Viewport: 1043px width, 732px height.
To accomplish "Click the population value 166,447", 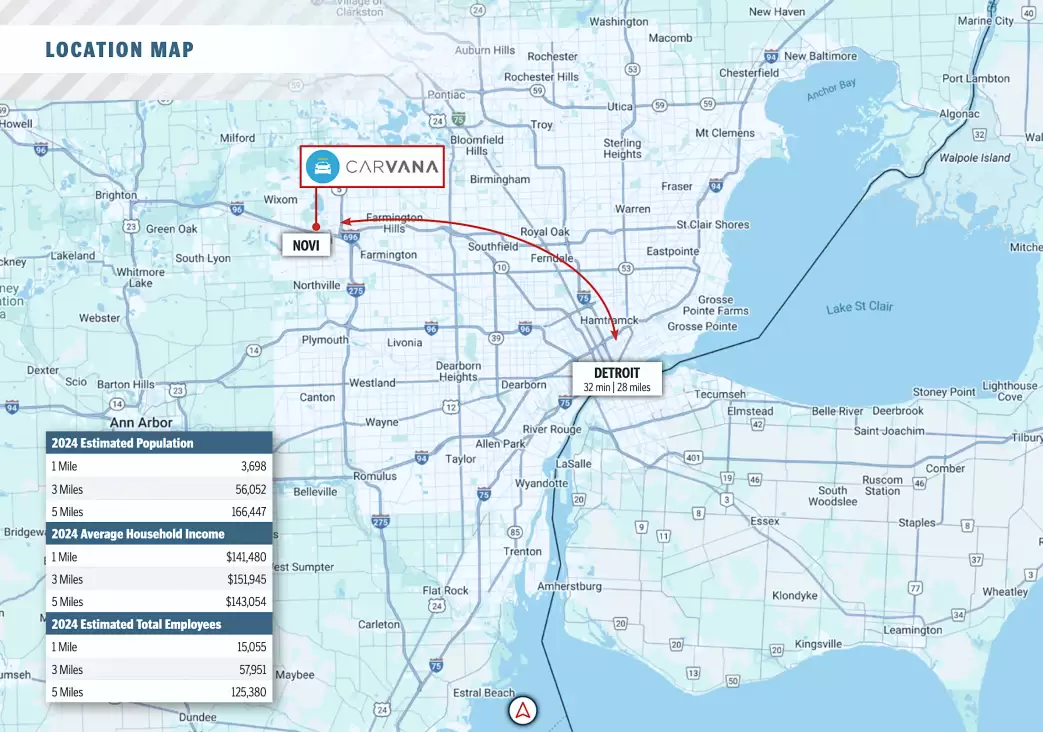I will pyautogui.click(x=249, y=512).
